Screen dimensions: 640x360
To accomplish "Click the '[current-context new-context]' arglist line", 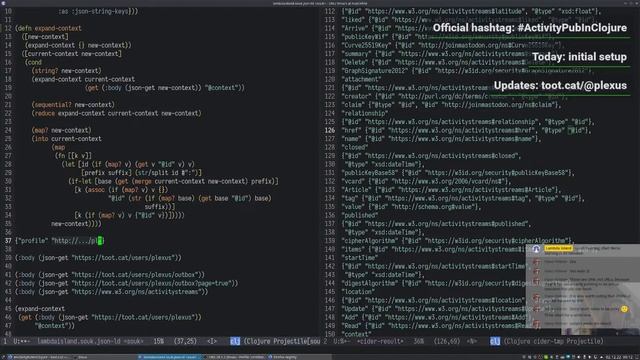I will click(72, 53).
